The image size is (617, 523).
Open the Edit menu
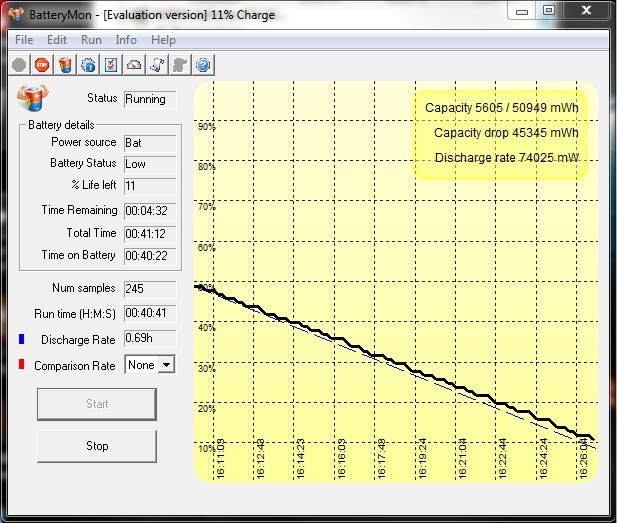click(x=57, y=40)
